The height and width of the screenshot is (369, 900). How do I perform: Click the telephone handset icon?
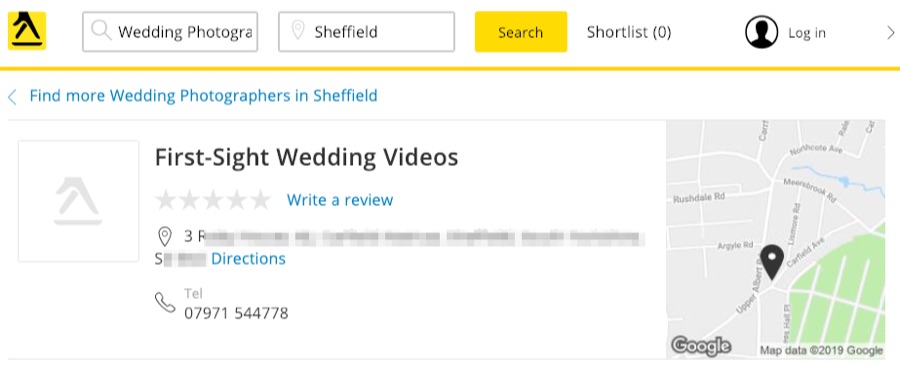point(165,302)
